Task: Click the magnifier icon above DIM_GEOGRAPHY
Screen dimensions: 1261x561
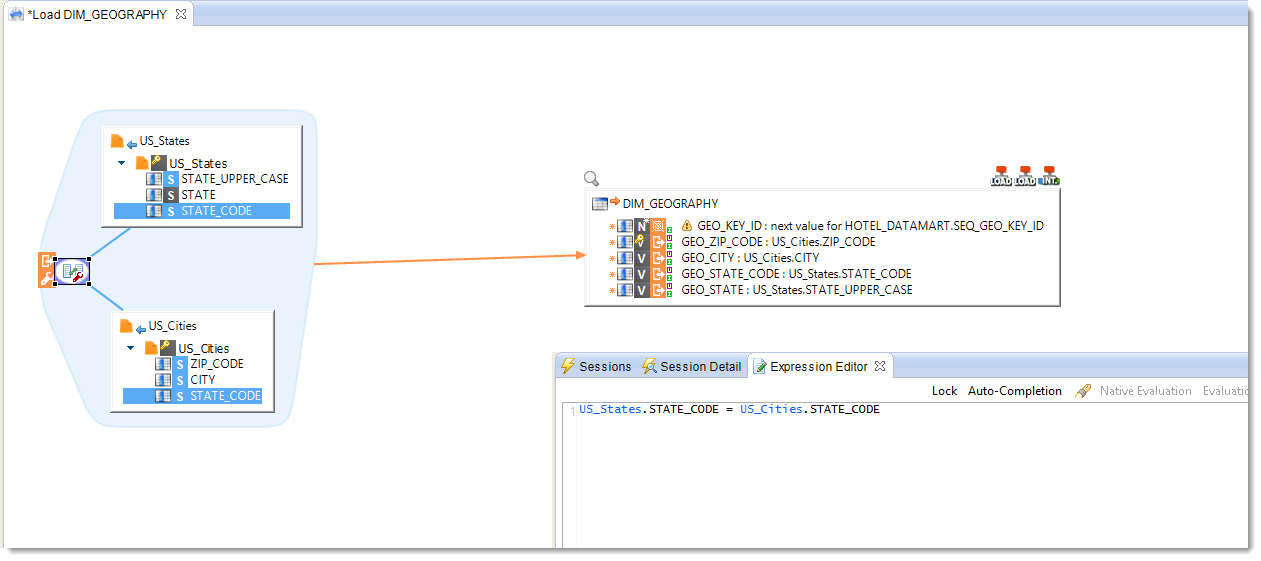Action: click(591, 179)
